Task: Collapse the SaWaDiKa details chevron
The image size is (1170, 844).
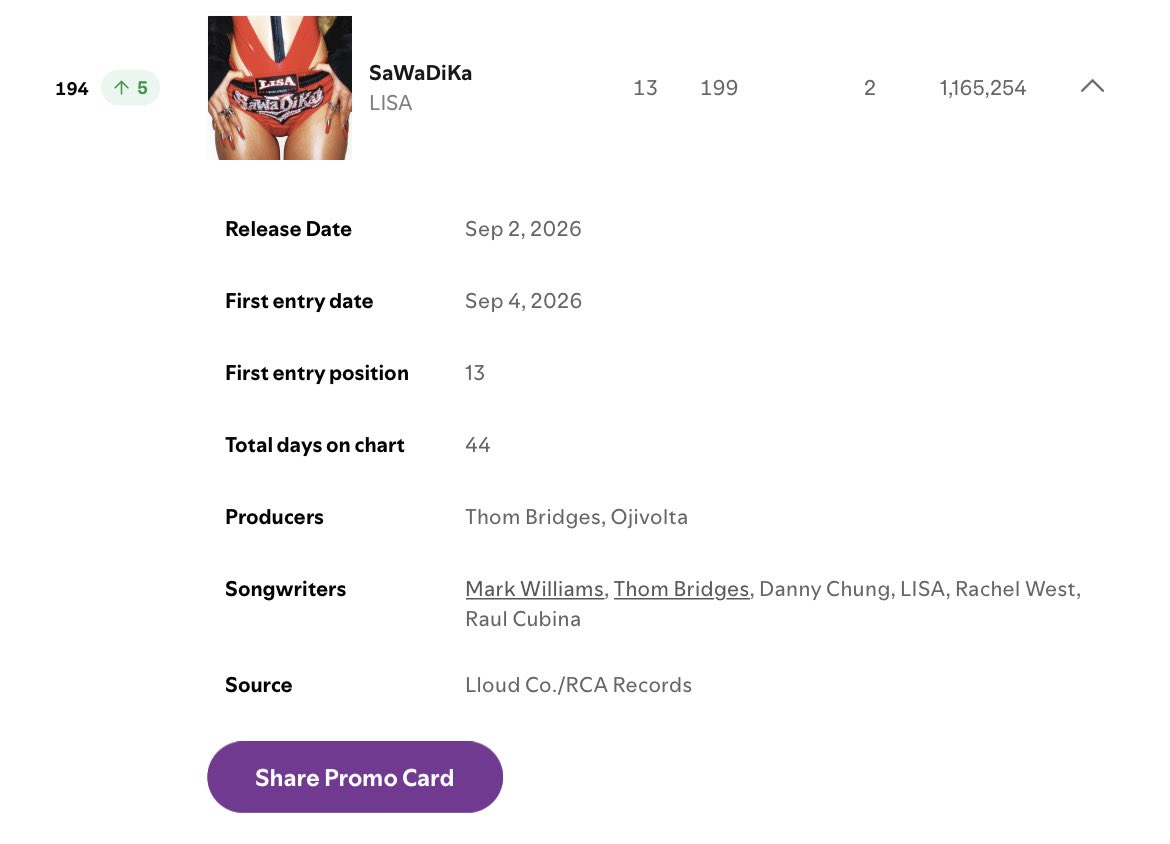Action: pos(1092,87)
